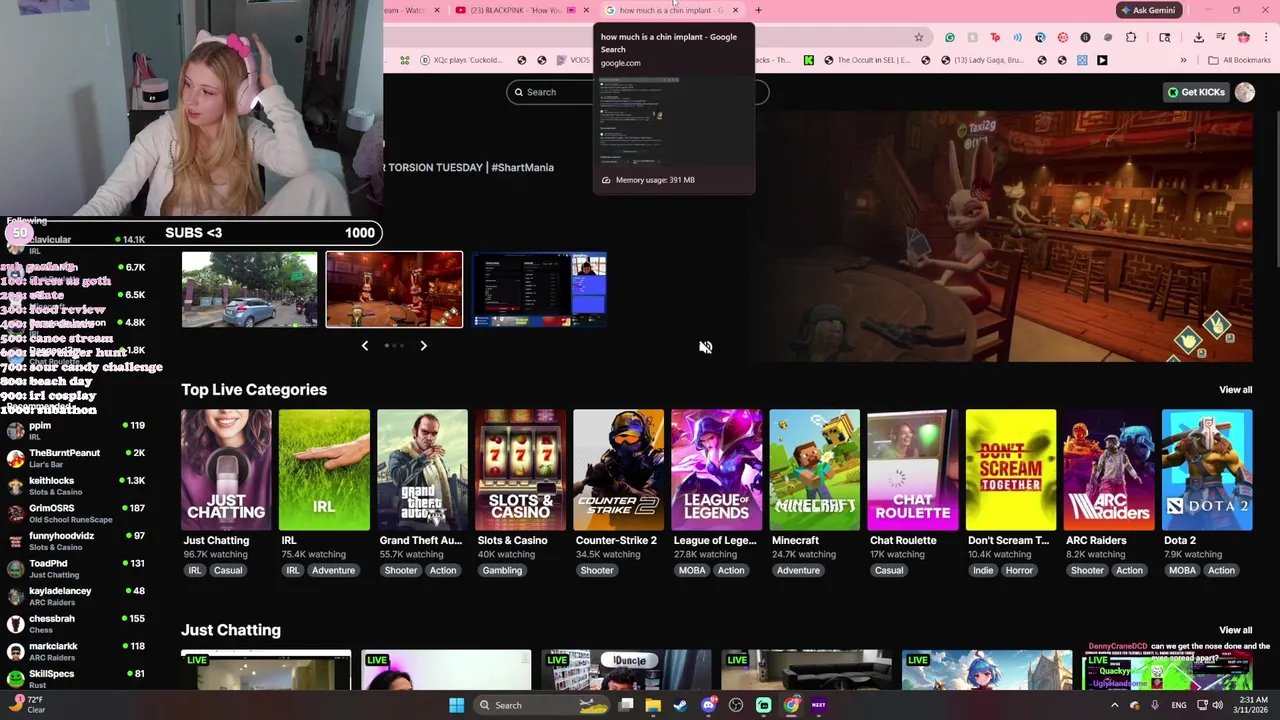Click Indie tag under Don't Scream

point(983,570)
